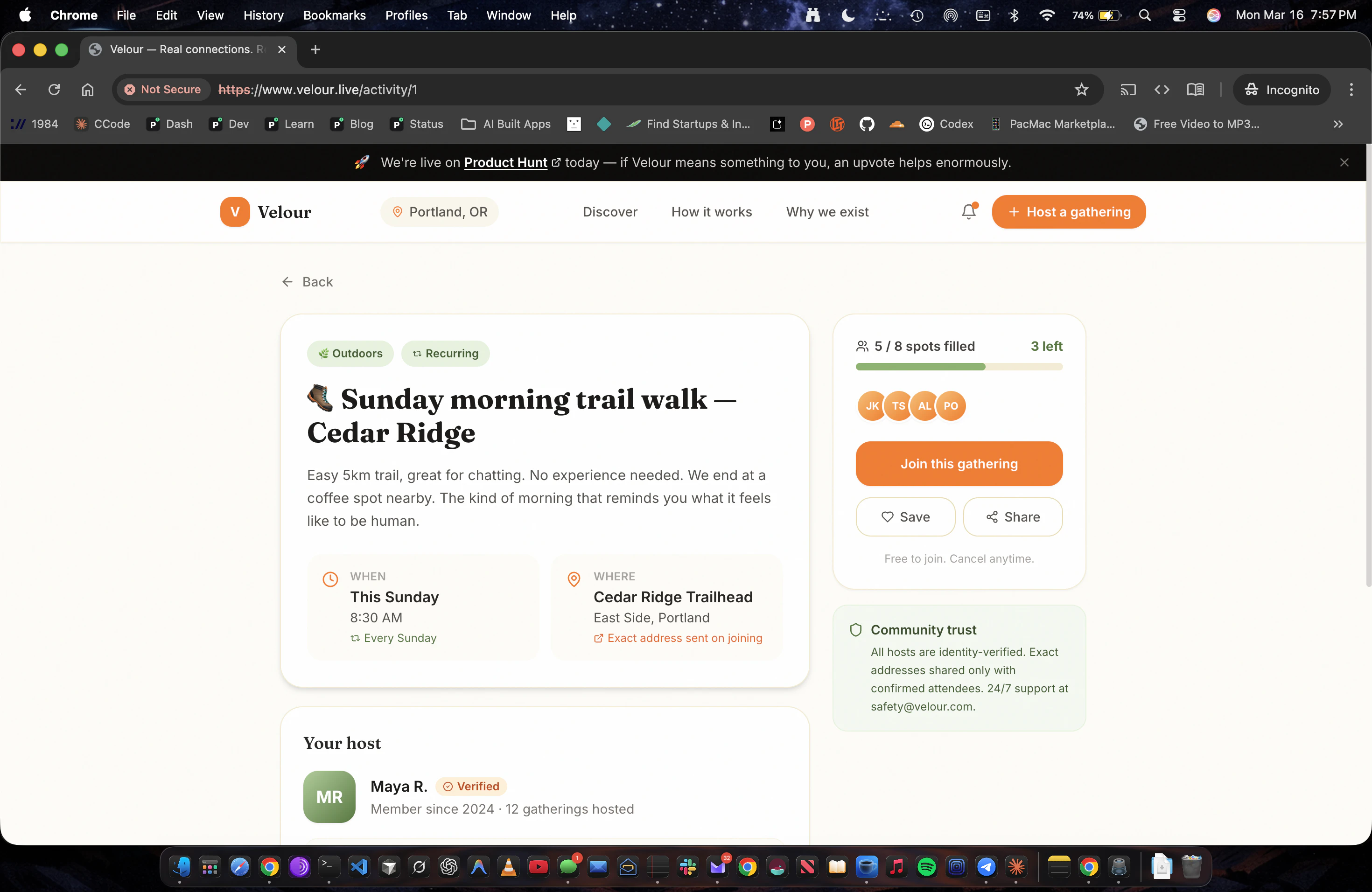The height and width of the screenshot is (892, 1372).
Task: Expand the hidden bookmarks overflow chevron
Action: 1338,124
